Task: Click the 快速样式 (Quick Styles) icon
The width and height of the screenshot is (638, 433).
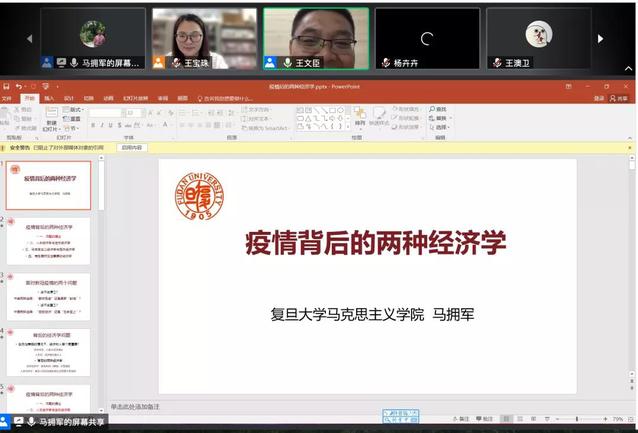Action: pyautogui.click(x=378, y=116)
